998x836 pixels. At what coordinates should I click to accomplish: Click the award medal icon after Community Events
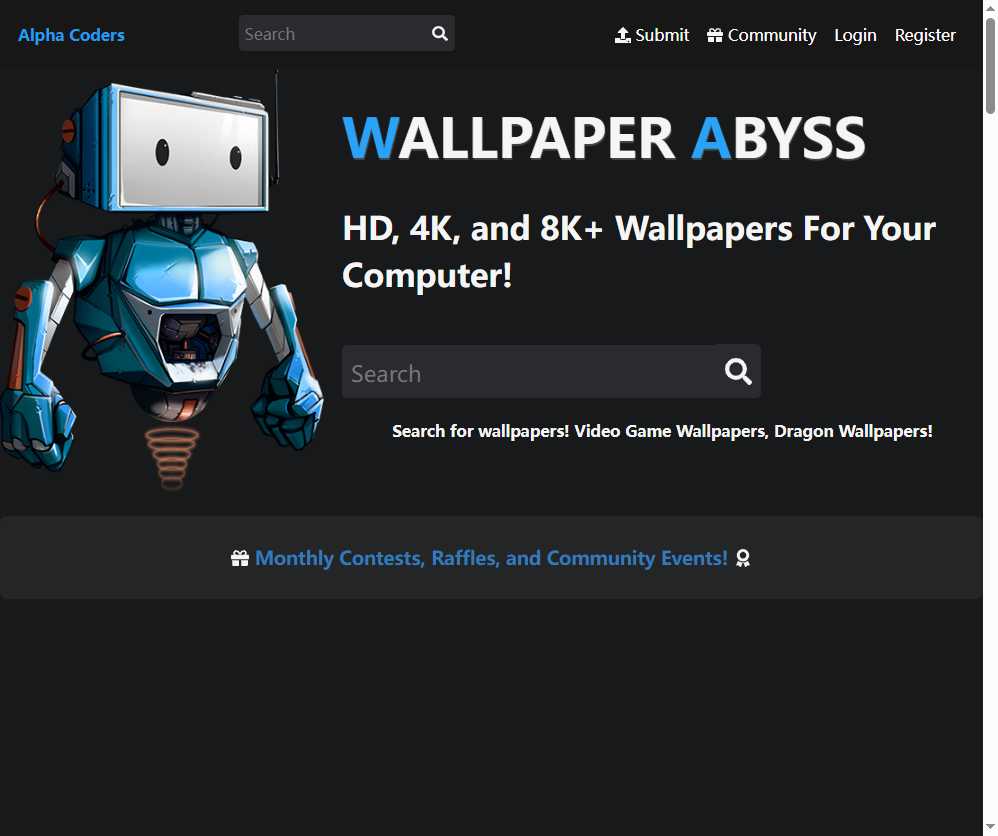[x=743, y=558]
